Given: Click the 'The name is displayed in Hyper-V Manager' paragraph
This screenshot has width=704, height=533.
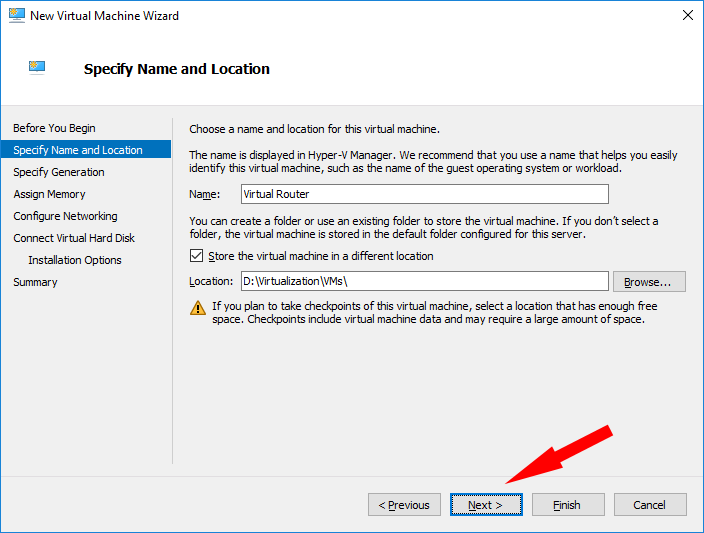Looking at the screenshot, I should coord(433,162).
